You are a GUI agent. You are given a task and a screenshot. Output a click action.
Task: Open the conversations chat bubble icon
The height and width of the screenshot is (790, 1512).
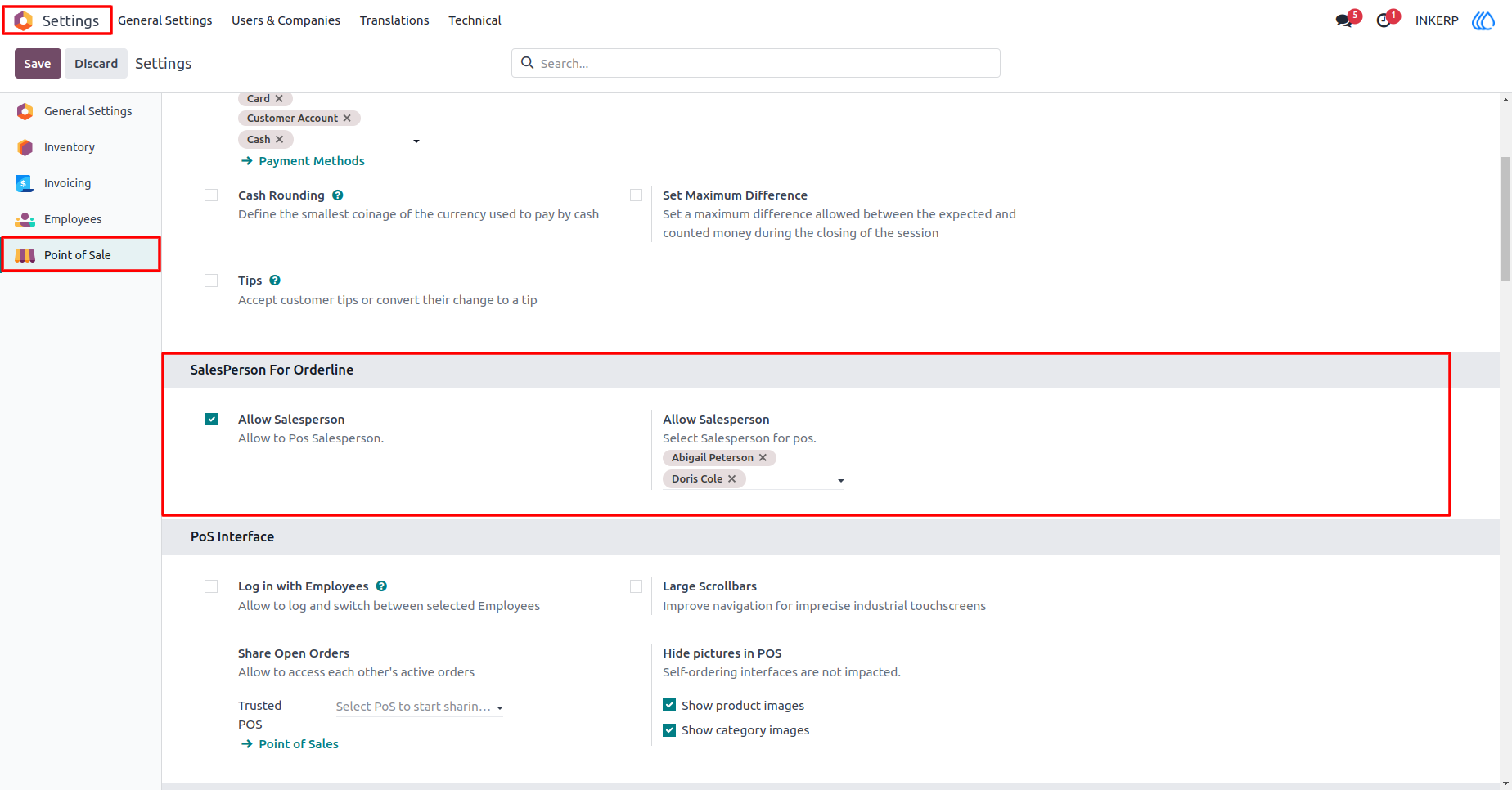tap(1343, 20)
